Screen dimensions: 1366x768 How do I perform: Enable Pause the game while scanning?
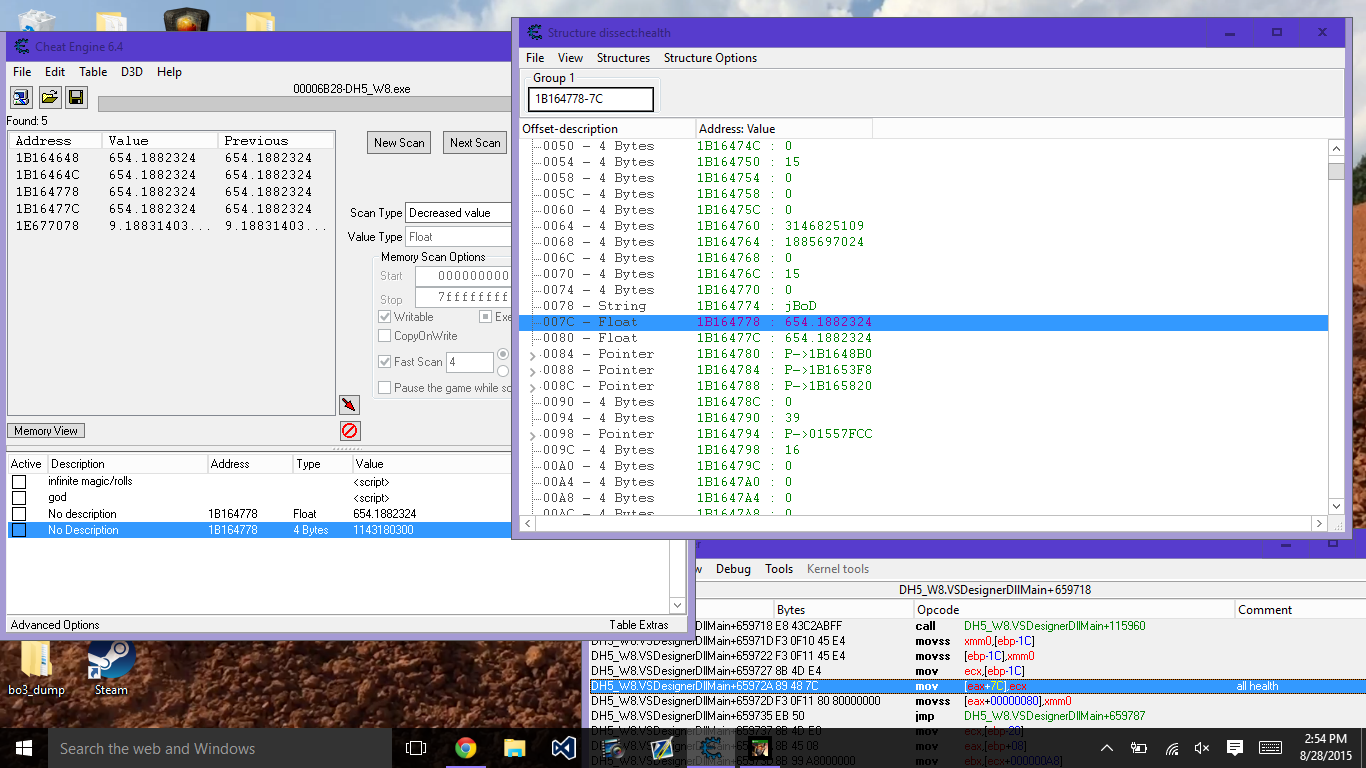(x=385, y=388)
